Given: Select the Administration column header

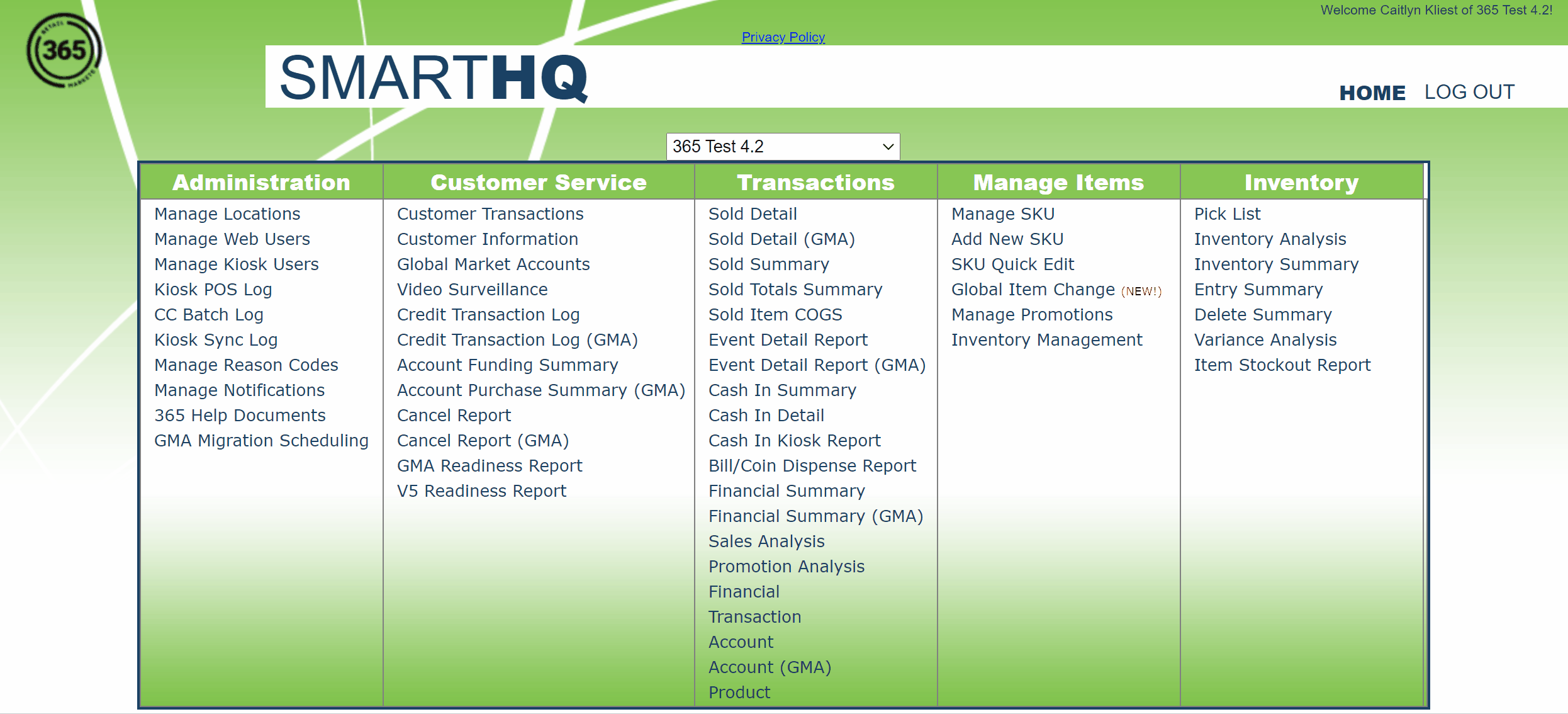Looking at the screenshot, I should click(261, 182).
